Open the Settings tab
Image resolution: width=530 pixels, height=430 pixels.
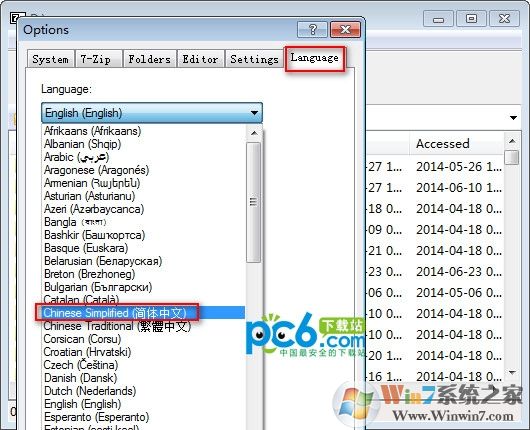[254, 59]
